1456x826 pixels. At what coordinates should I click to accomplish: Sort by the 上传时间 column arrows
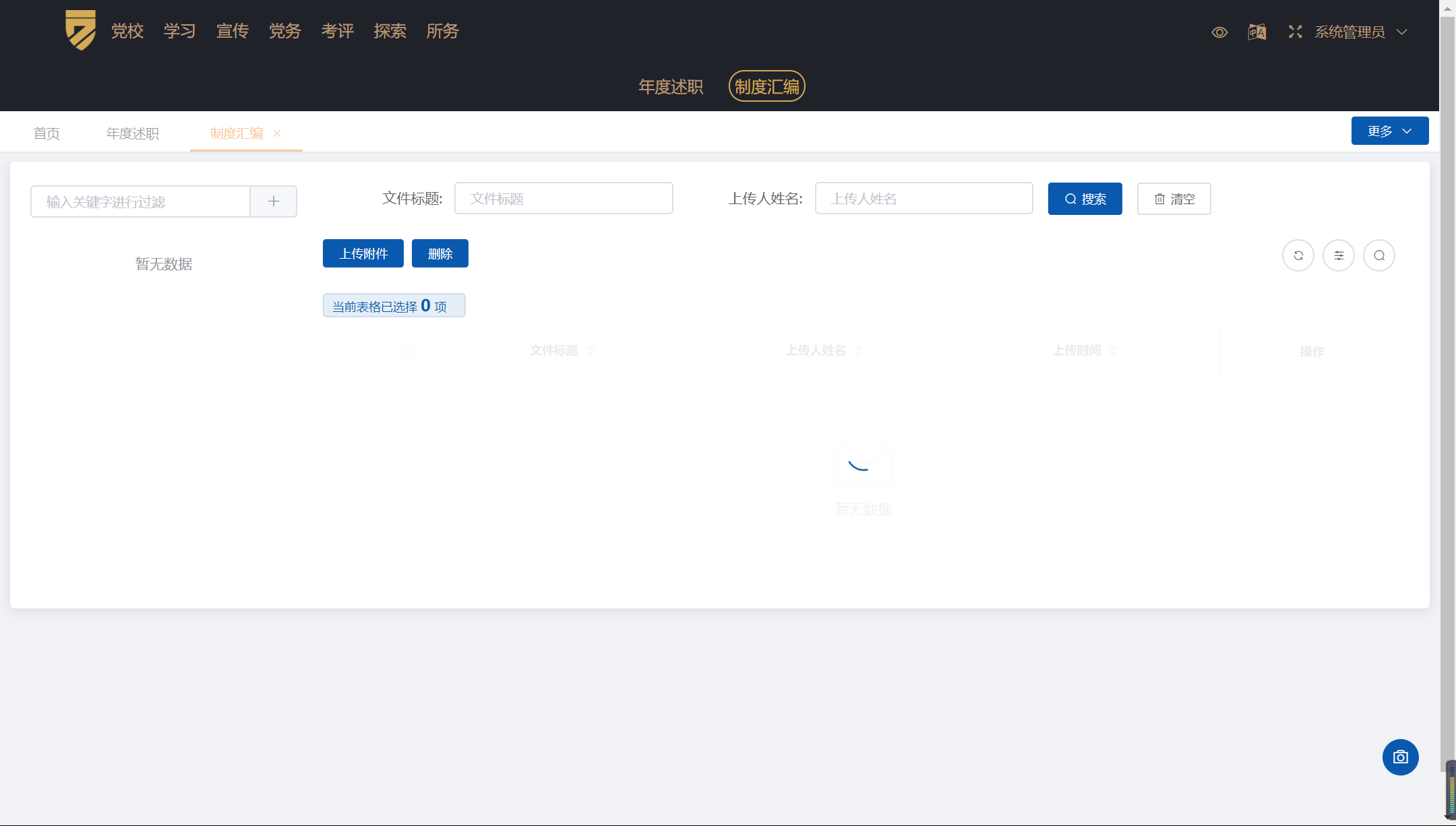click(x=1113, y=350)
